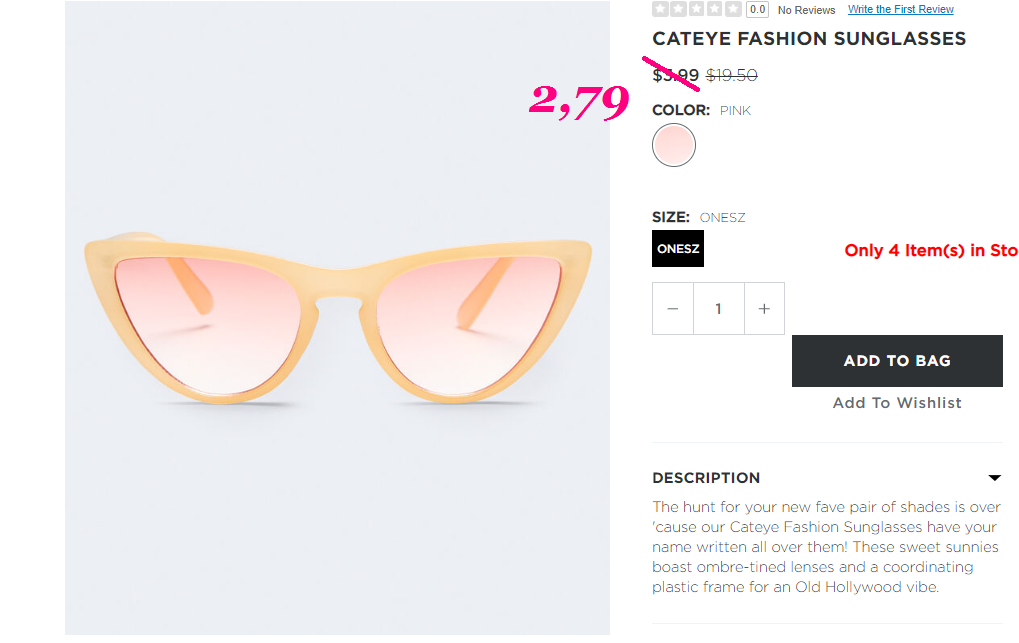Image resolution: width=1019 pixels, height=643 pixels.
Task: Click the No Reviews text
Action: coord(806,10)
